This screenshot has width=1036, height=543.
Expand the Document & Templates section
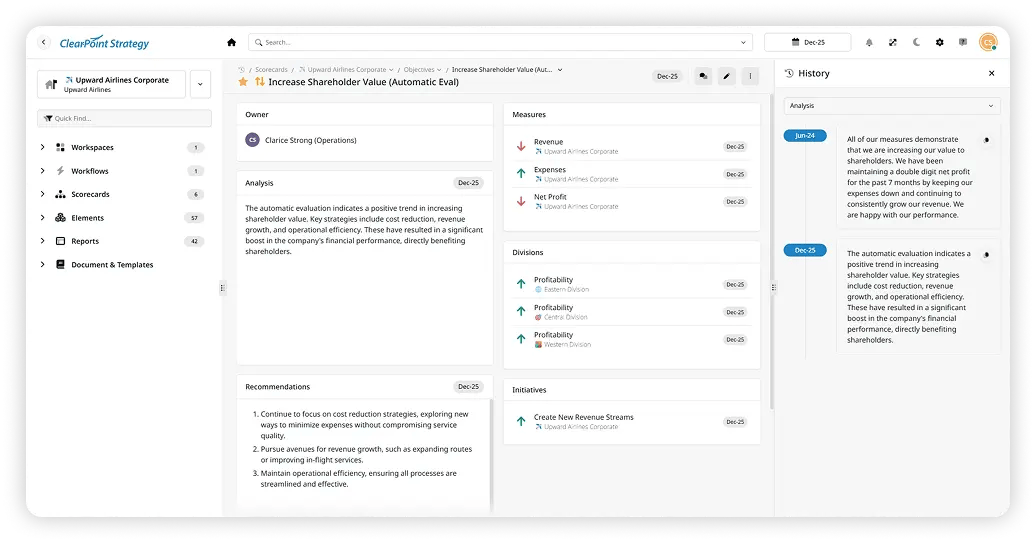[x=42, y=264]
